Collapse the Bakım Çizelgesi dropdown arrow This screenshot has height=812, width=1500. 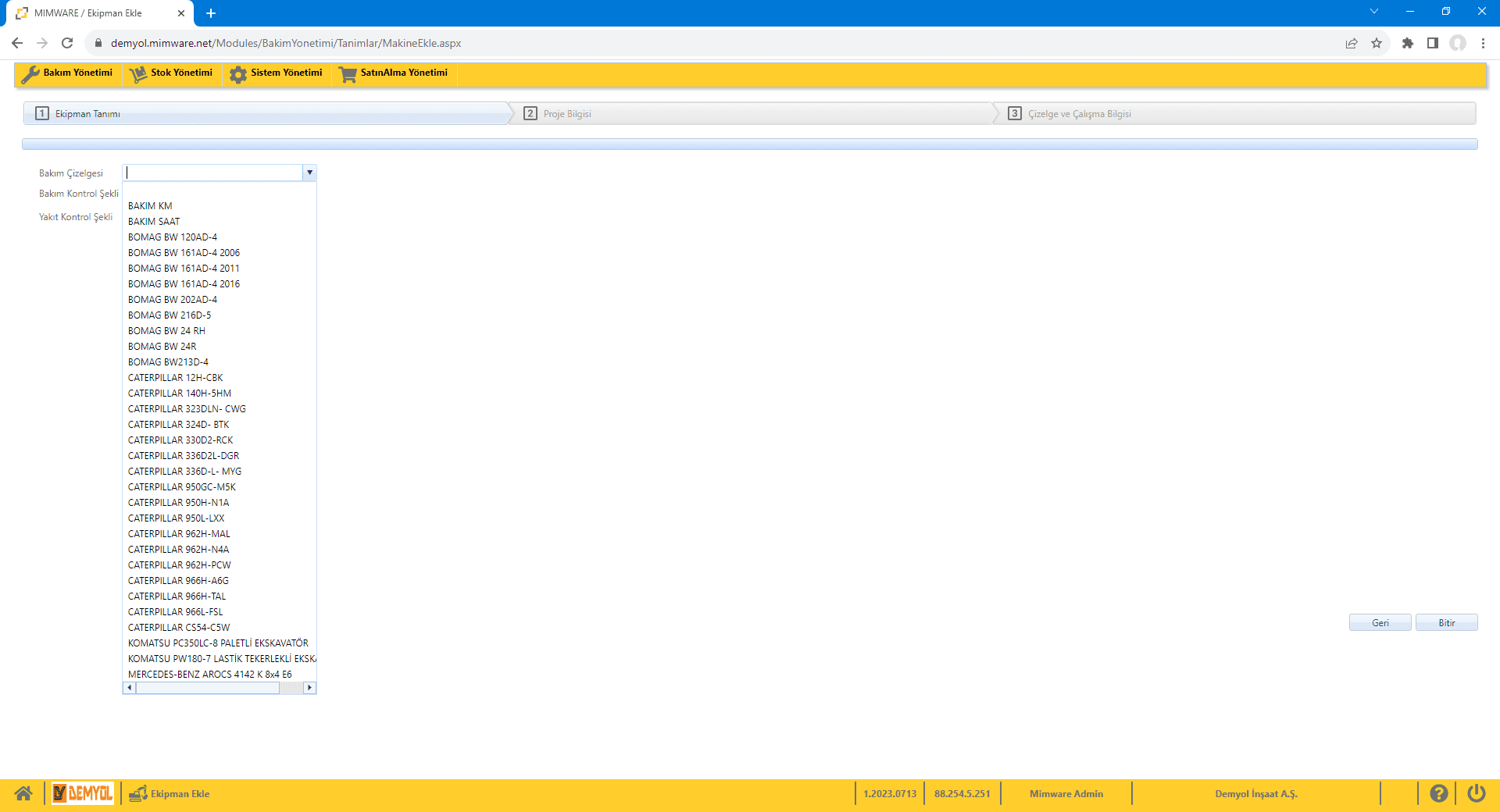pos(309,173)
